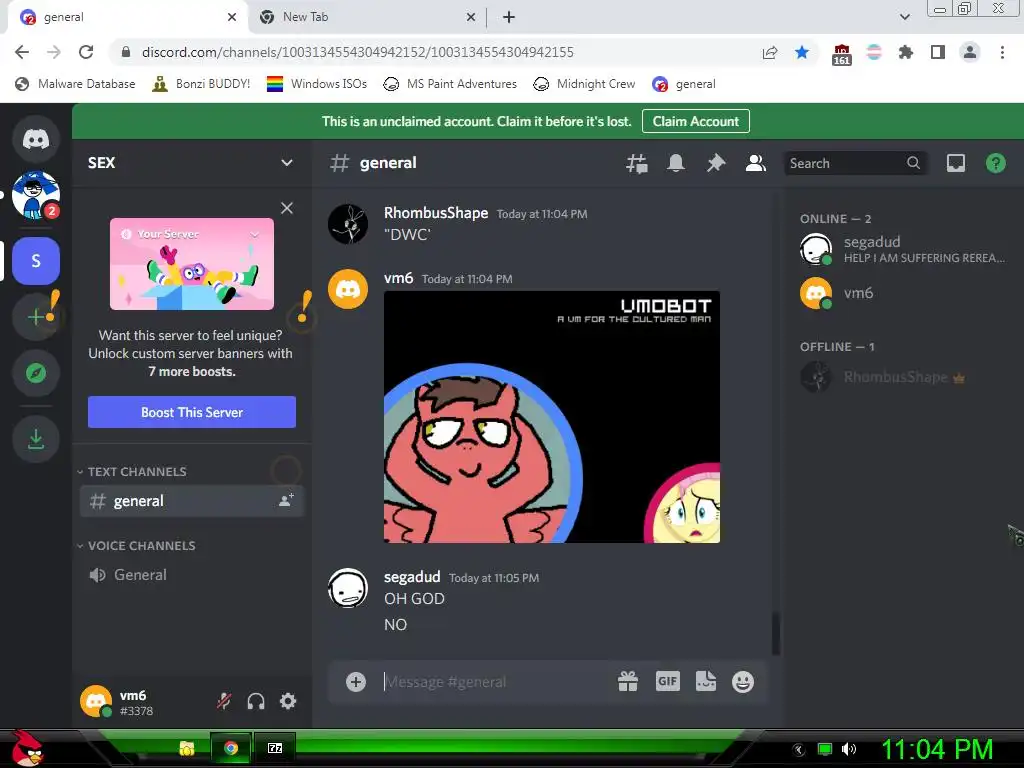Open vm6 profile in member list

coord(904,293)
